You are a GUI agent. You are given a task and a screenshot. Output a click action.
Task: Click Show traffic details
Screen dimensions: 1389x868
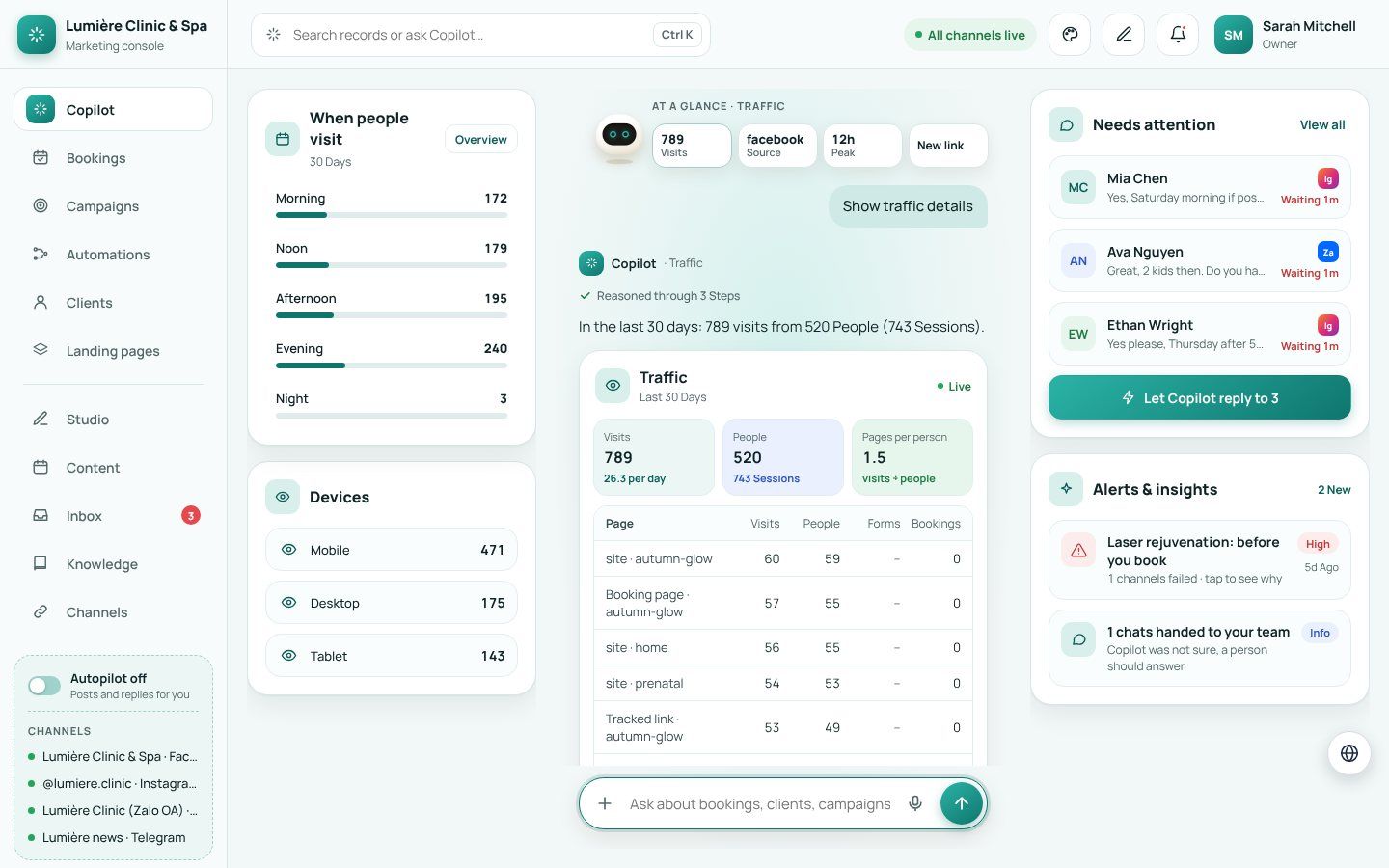908,206
